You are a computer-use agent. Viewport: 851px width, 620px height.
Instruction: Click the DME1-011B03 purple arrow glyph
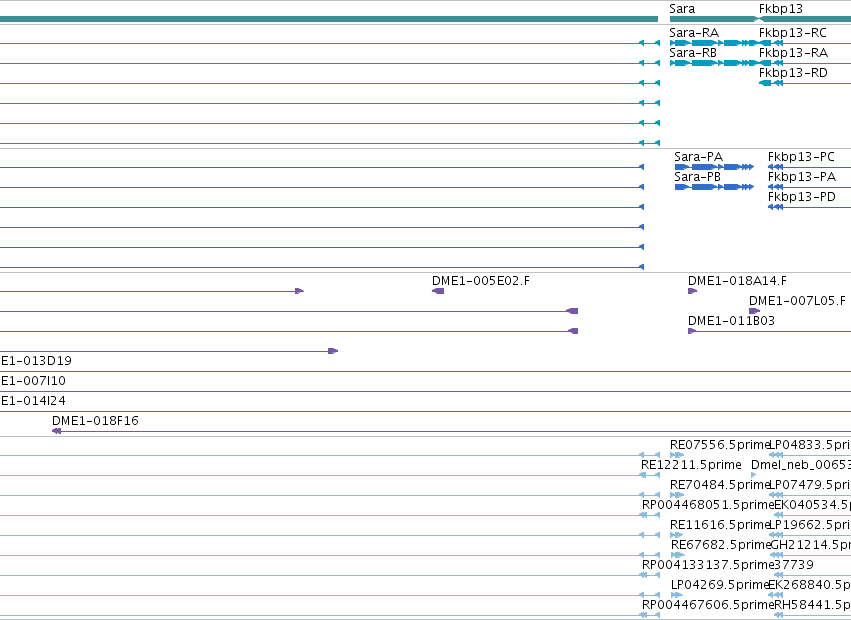click(x=692, y=331)
